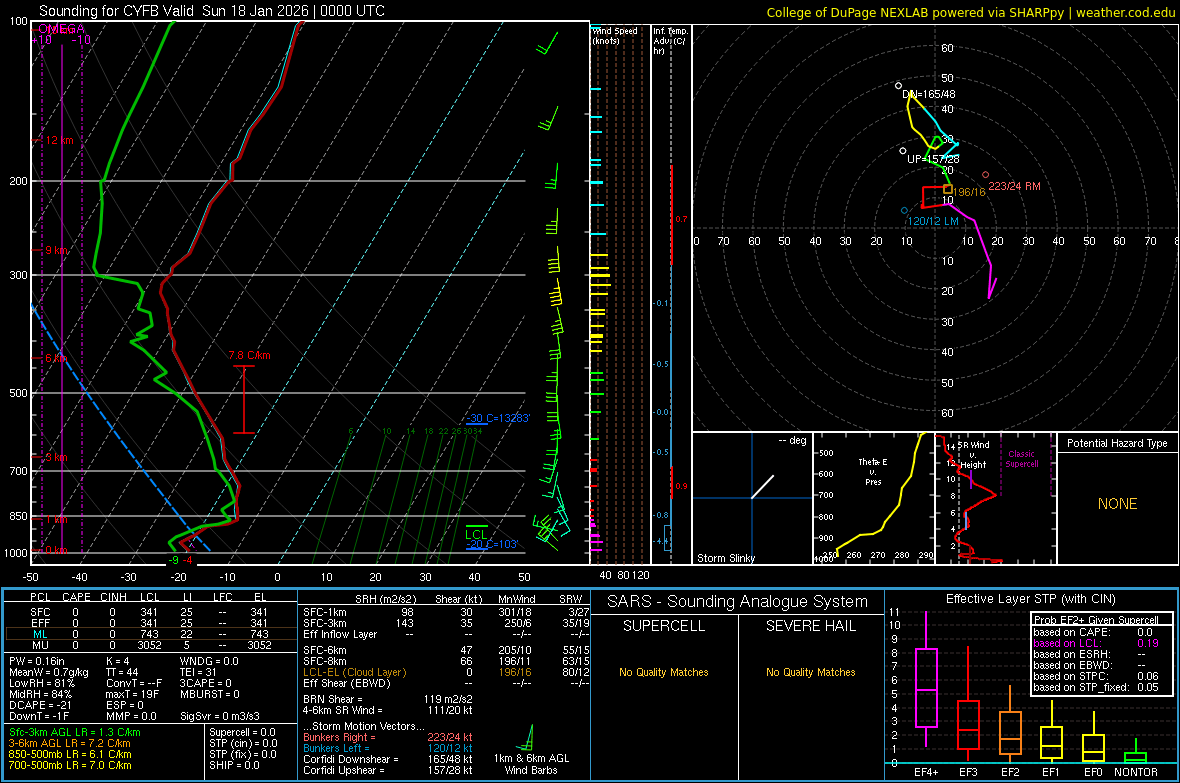This screenshot has height=783, width=1180.
Task: Click the 'LowRH = 81%' value
Action: pos(41,683)
